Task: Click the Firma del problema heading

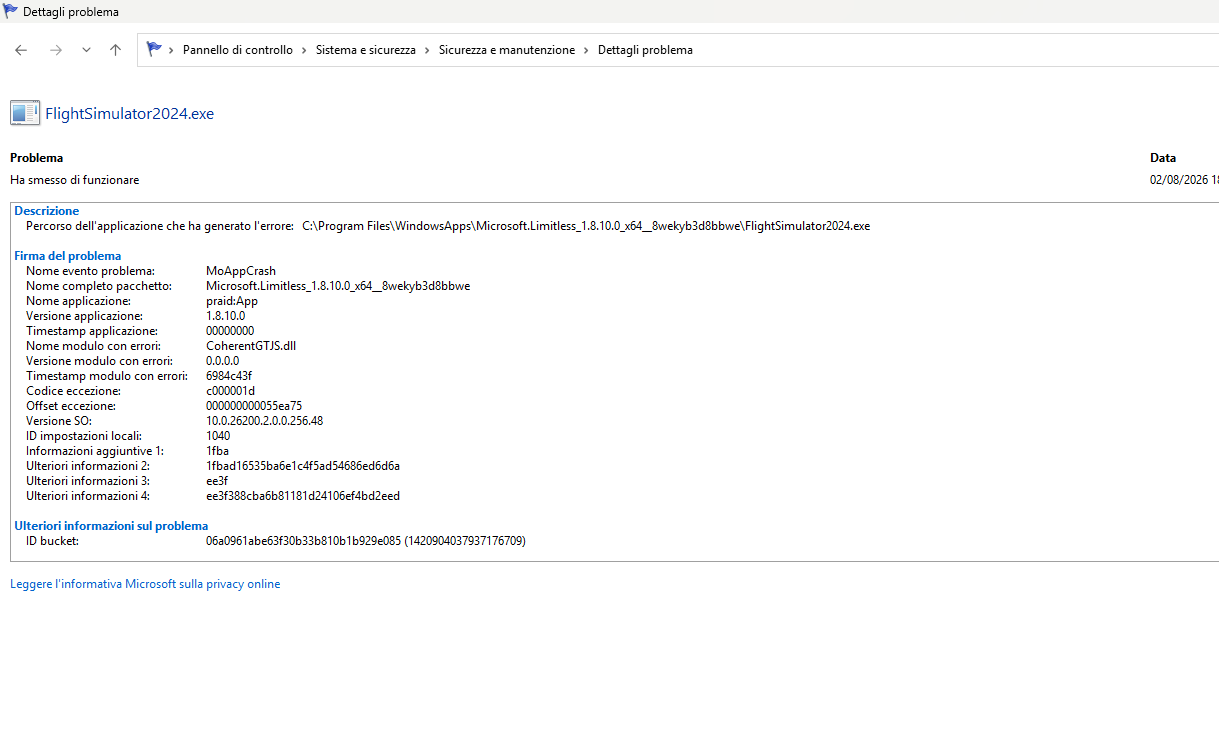Action: coord(68,256)
